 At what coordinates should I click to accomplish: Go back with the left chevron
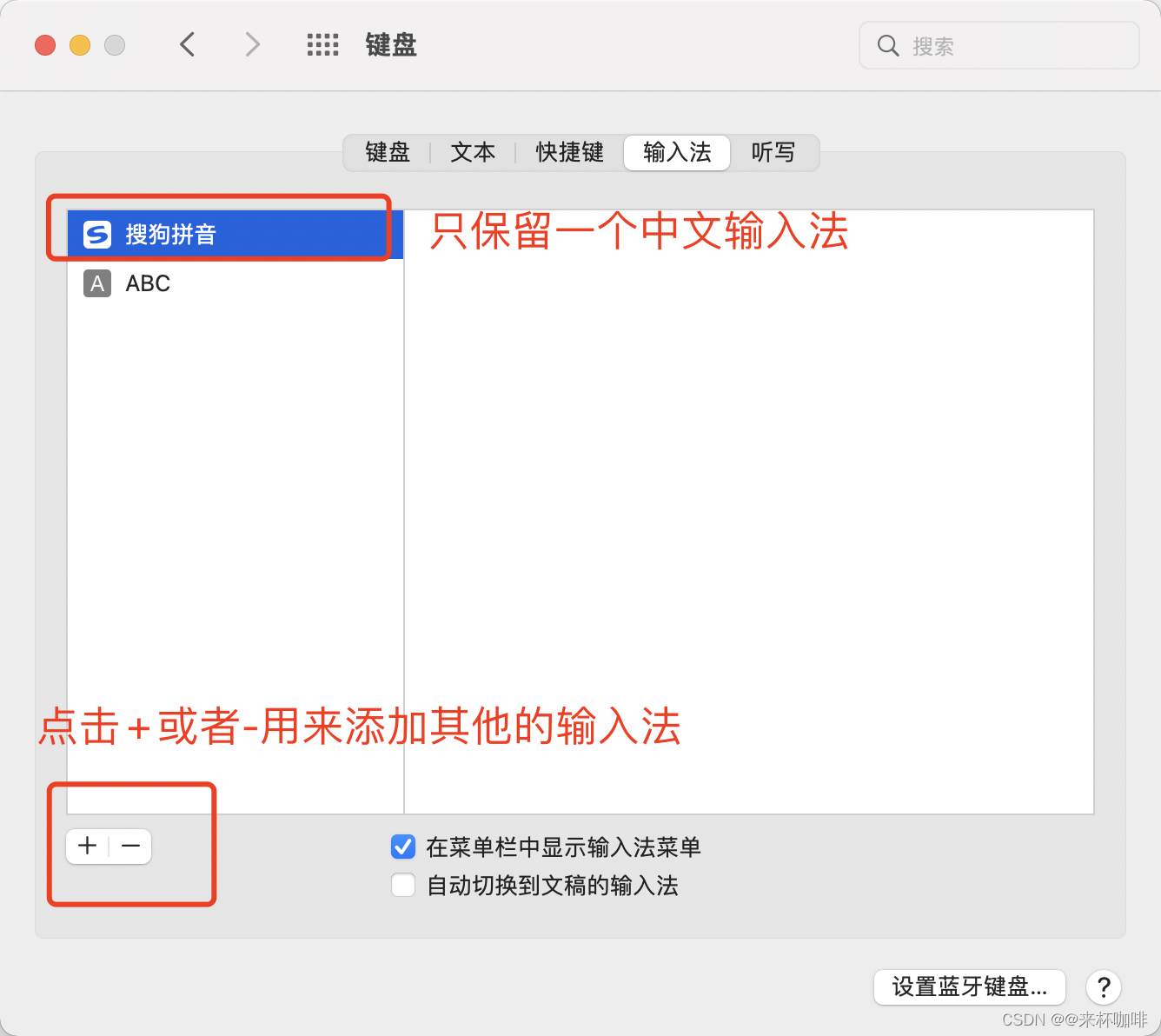point(187,44)
